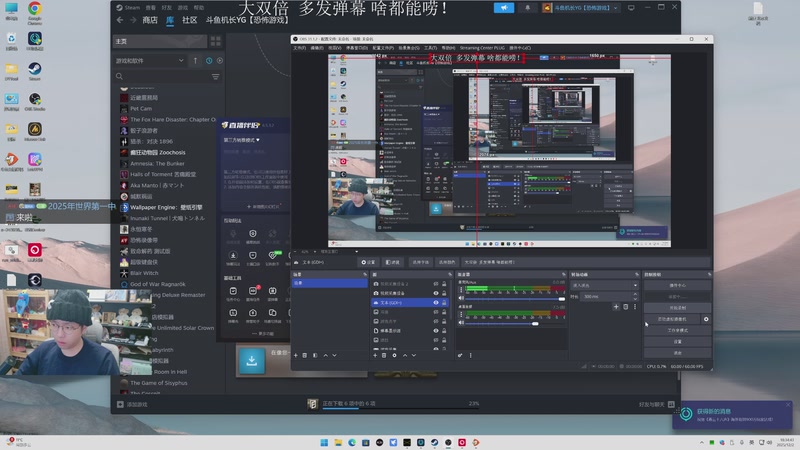Open 第三方推流模式 dropdown in 直播伴侣
This screenshot has width=800, height=450.
pyautogui.click(x=242, y=140)
